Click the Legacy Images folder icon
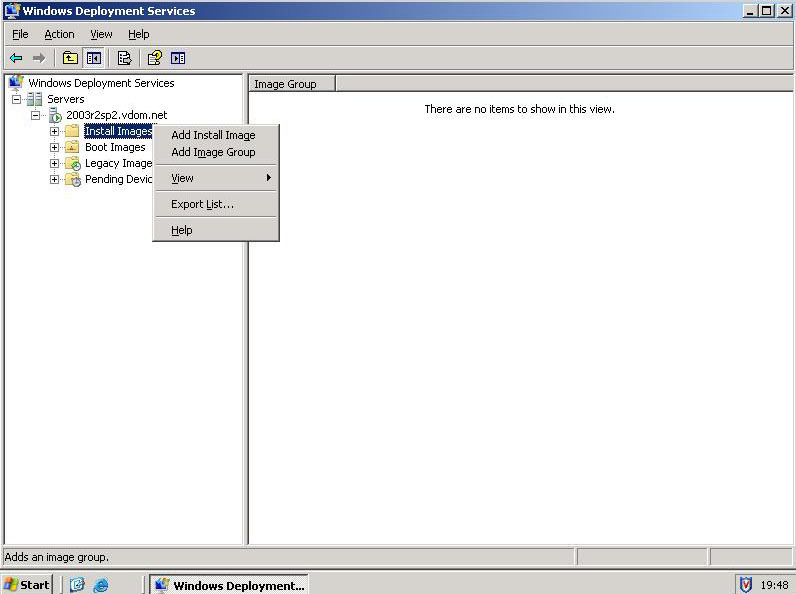Viewport: 796px width, 594px height. tap(73, 163)
